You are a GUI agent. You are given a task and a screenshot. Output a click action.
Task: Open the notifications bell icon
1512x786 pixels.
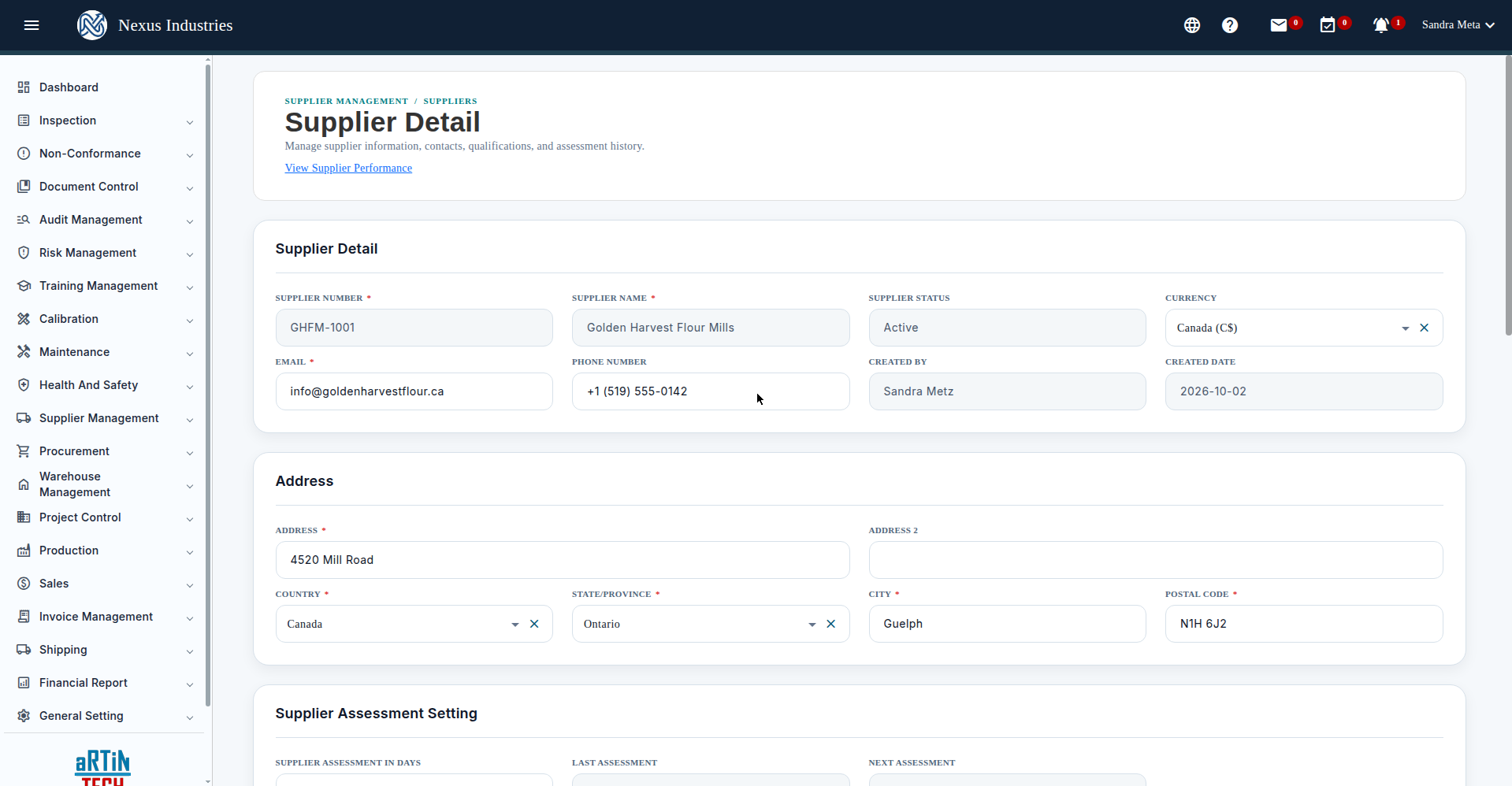(x=1380, y=25)
